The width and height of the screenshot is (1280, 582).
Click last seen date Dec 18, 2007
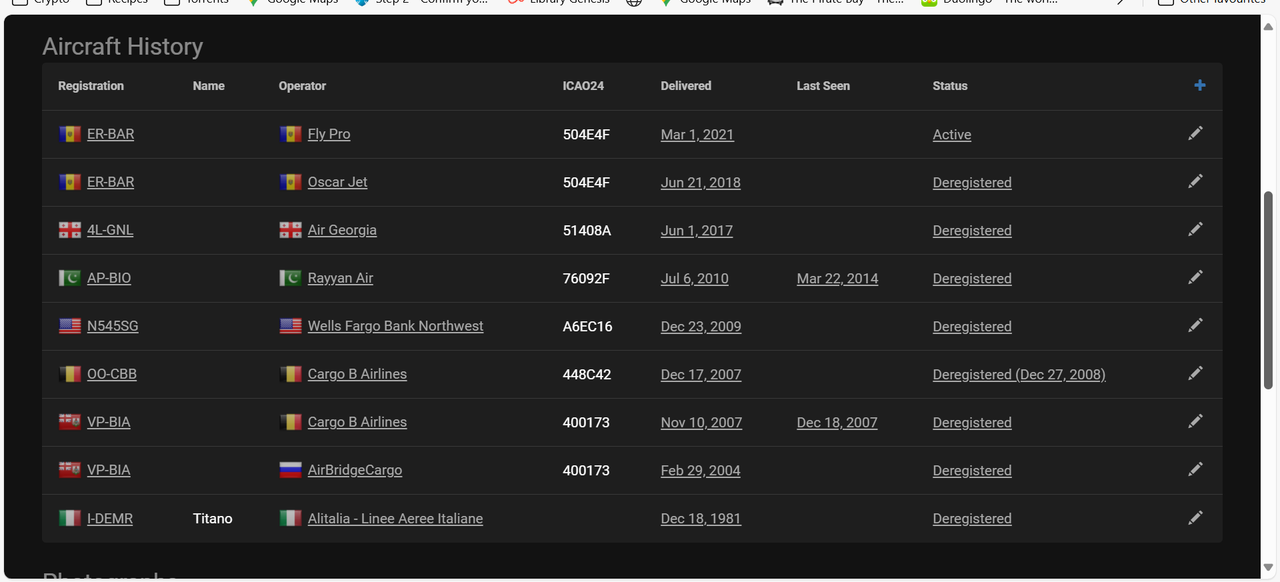(x=837, y=422)
